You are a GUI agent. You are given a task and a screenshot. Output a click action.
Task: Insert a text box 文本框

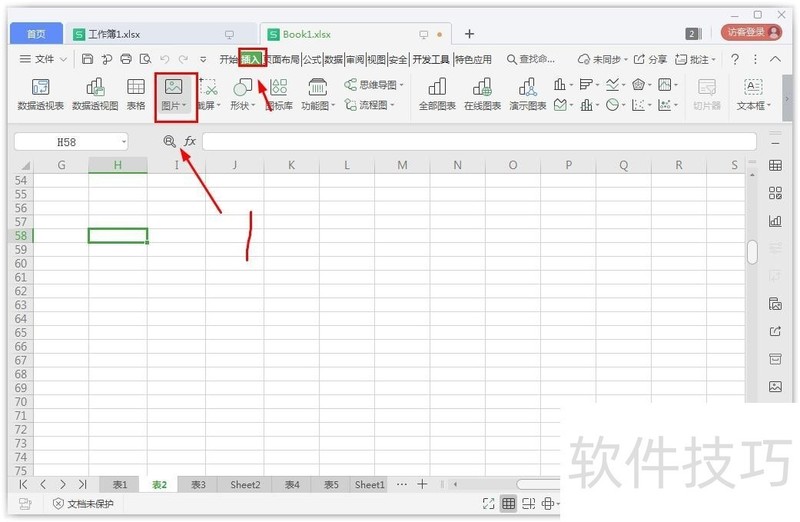tap(753, 94)
